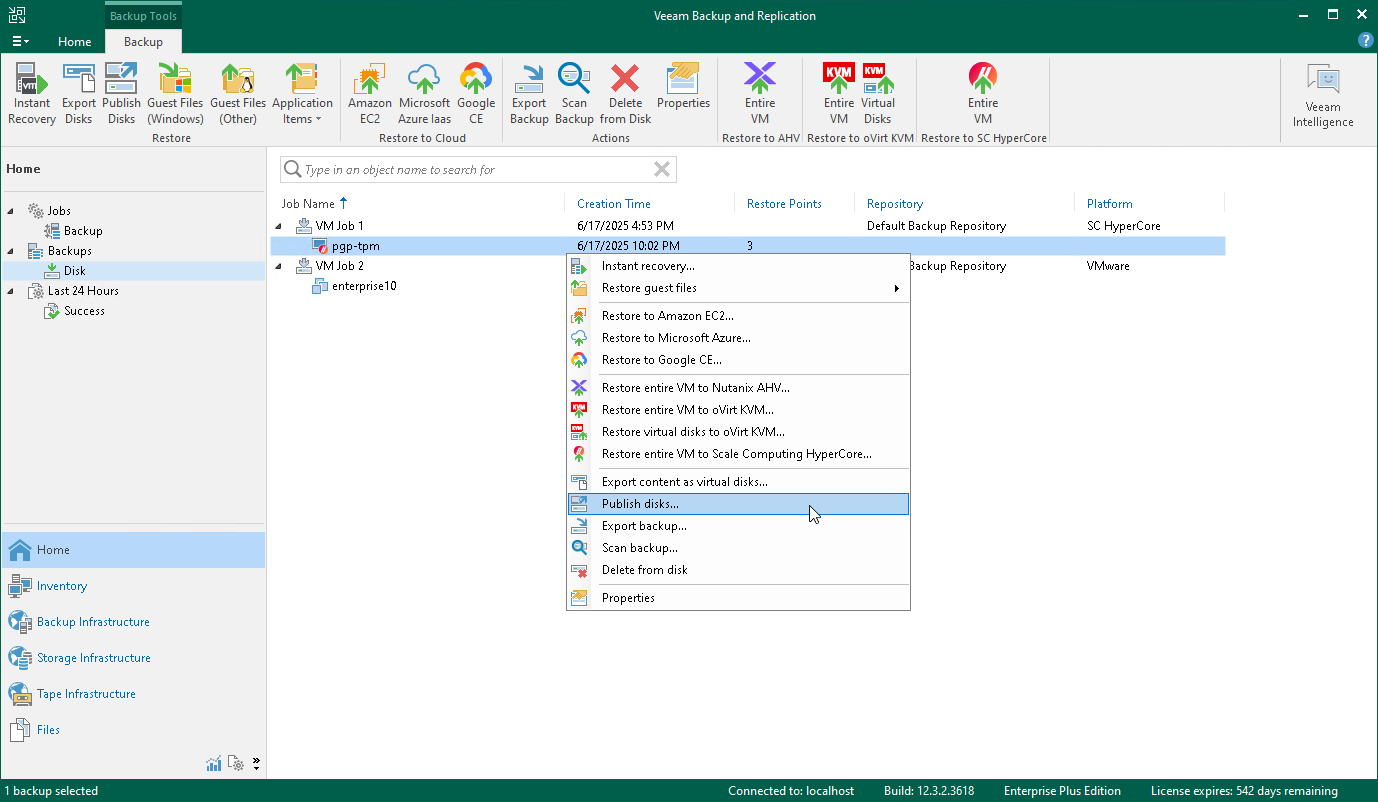Viewport: 1378px width, 802px height.
Task: Open backup Properties from the ribbon
Action: 683,86
